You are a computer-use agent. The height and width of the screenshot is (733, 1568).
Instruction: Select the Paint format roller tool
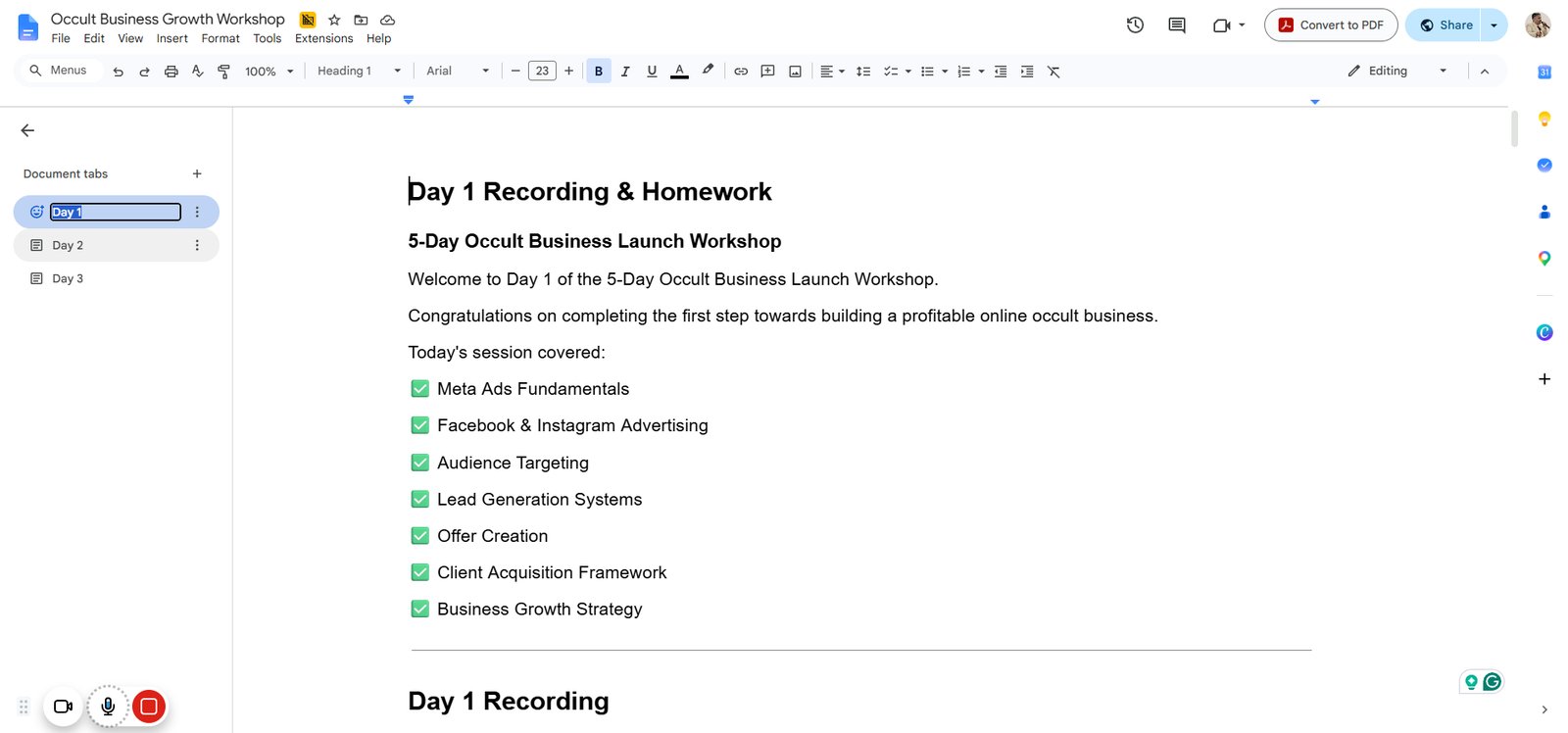coord(223,72)
